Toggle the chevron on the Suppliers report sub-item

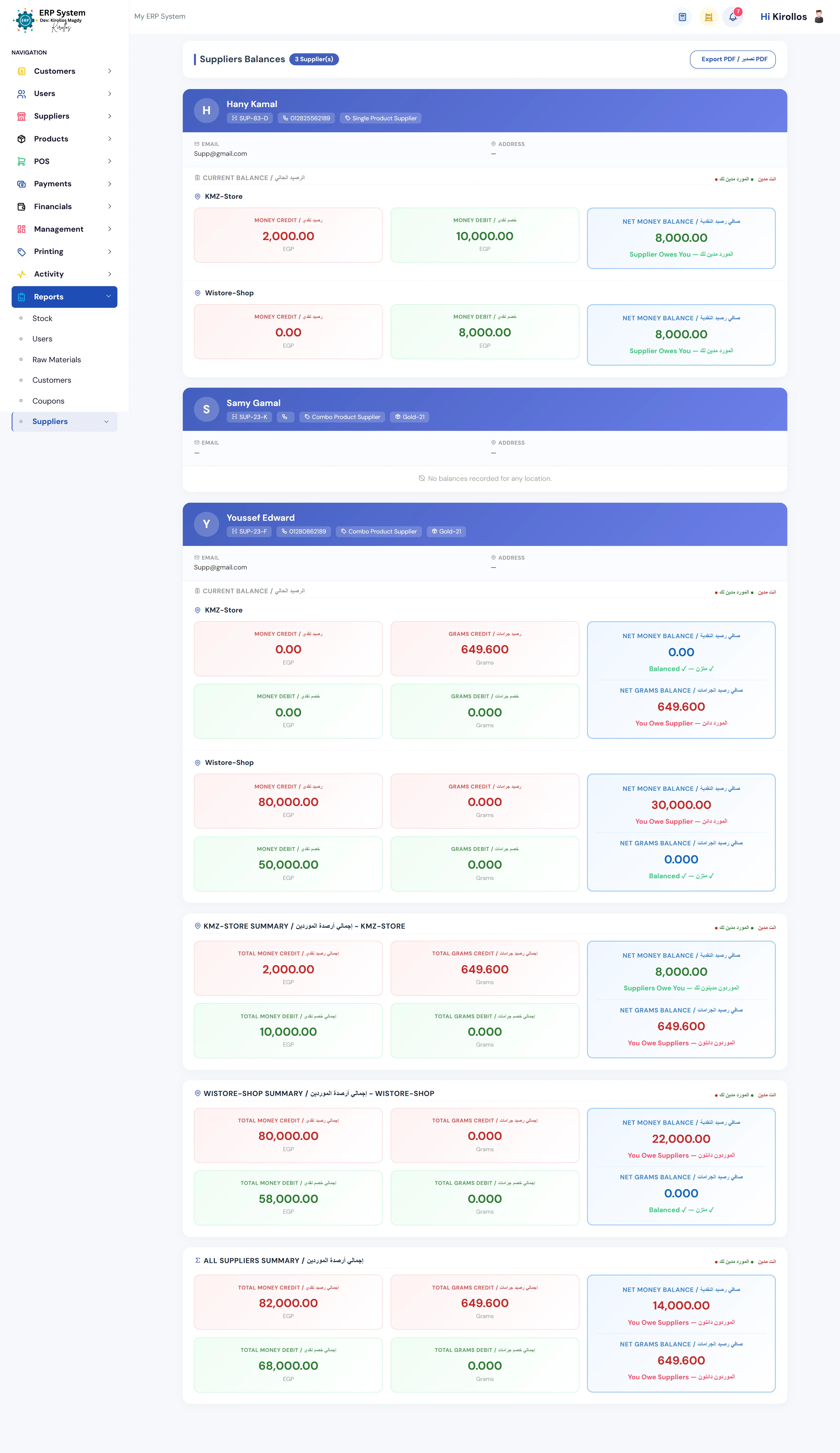(x=106, y=422)
